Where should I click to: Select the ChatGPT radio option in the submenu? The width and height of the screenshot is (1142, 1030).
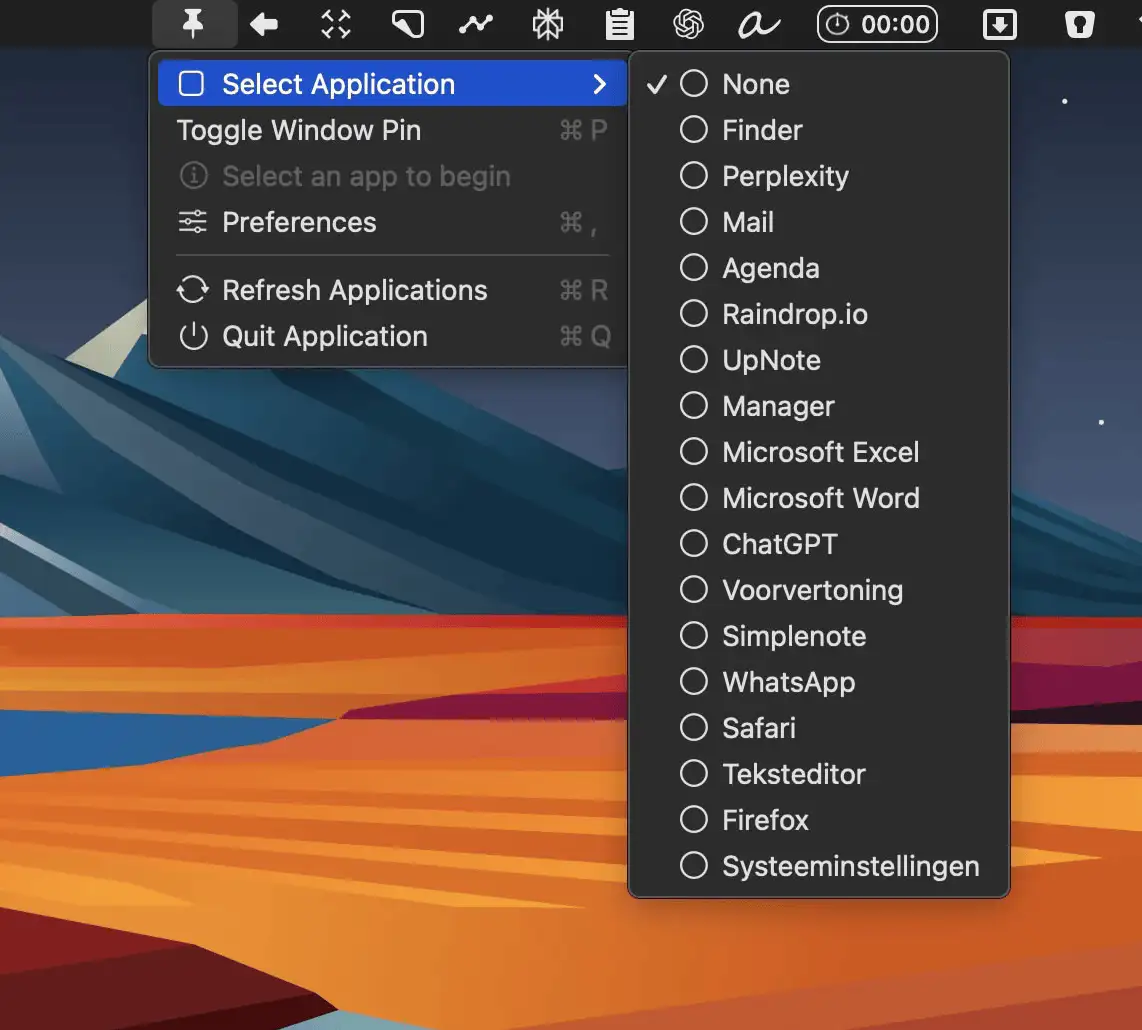tap(819, 543)
